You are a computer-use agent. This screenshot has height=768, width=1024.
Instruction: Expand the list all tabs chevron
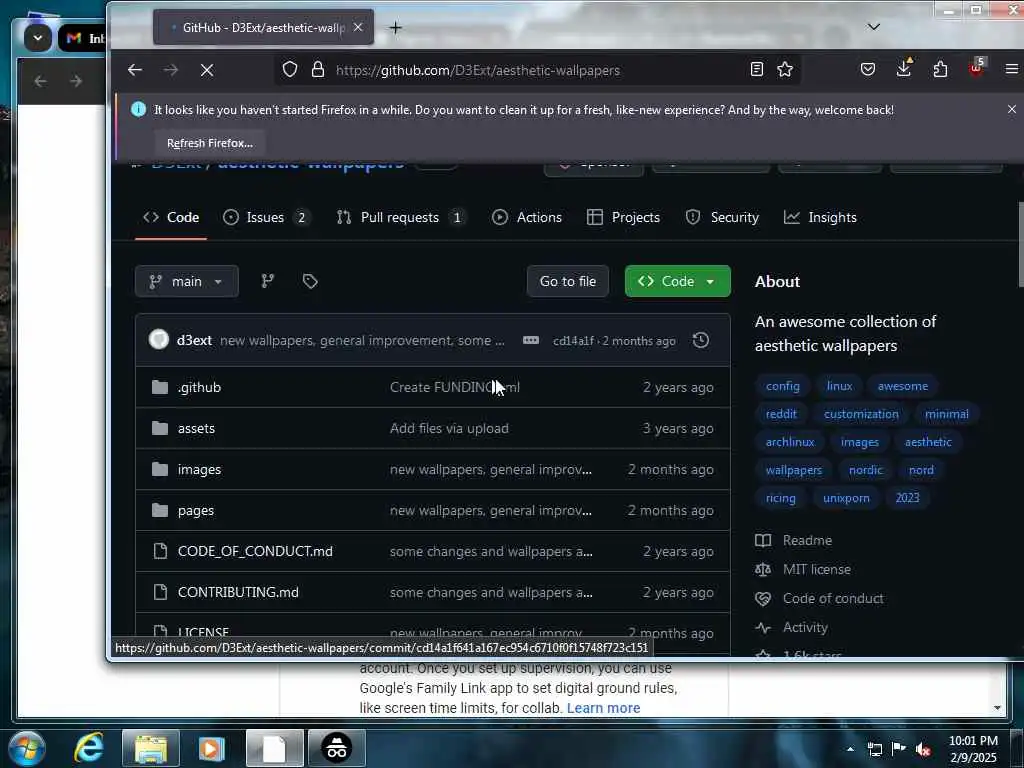(x=874, y=27)
